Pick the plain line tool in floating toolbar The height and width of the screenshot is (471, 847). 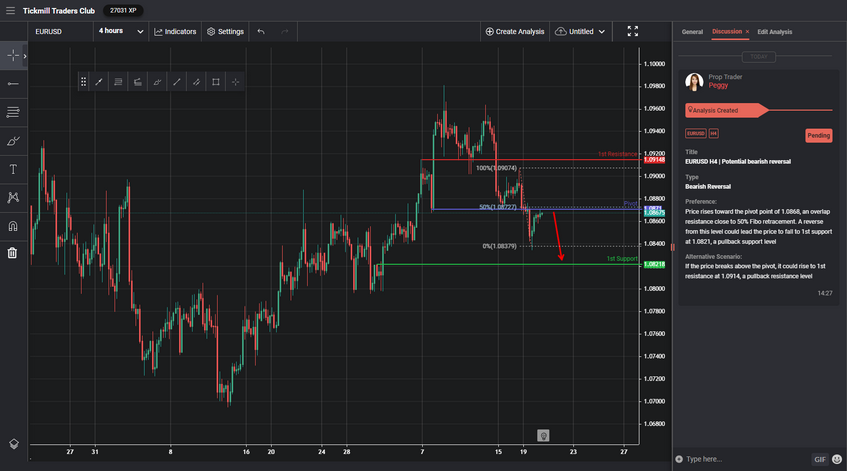point(177,82)
